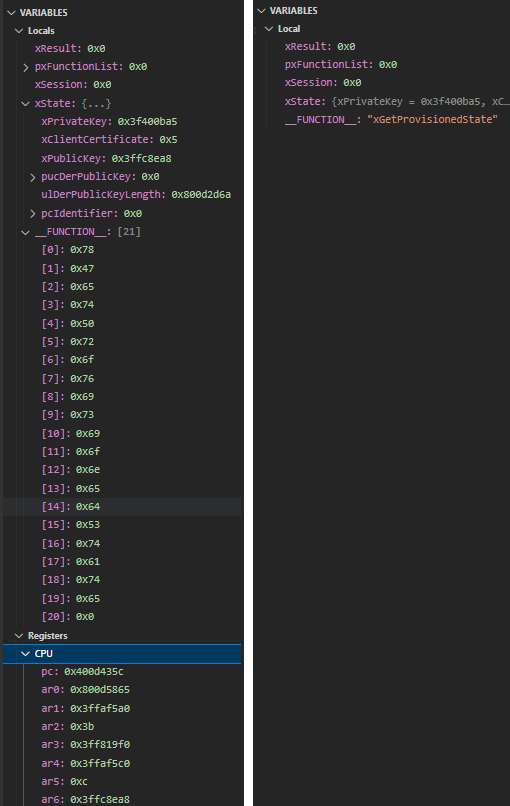Image resolution: width=510 pixels, height=806 pixels.
Task: Select xClientCertificate: 0x5 row
Action: (109, 139)
